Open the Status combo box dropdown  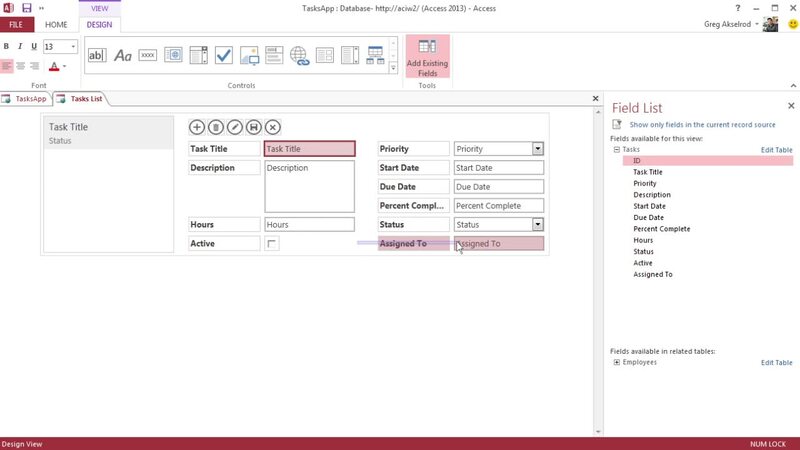pos(538,225)
